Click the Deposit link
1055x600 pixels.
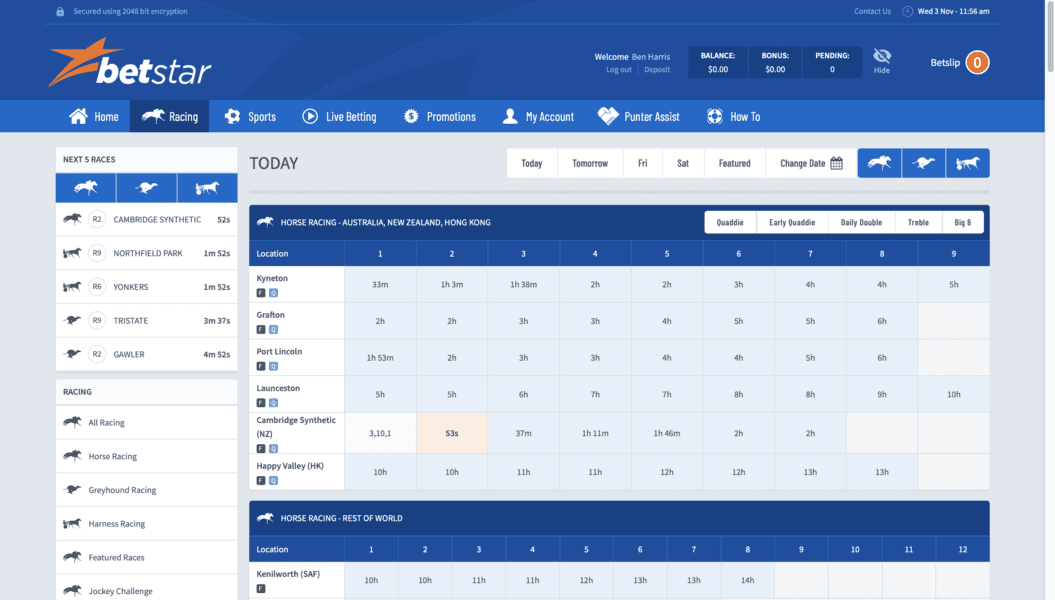pyautogui.click(x=656, y=68)
